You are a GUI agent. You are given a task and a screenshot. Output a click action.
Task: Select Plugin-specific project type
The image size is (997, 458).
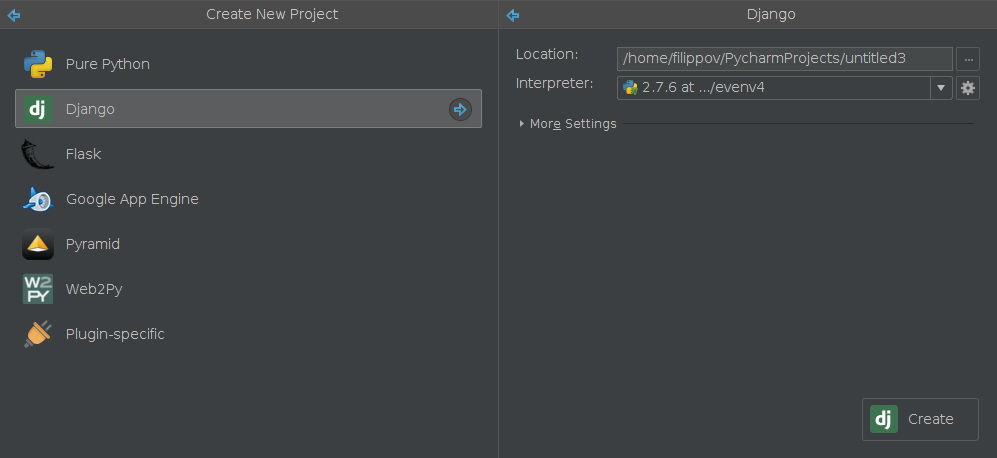pyautogui.click(x=248, y=334)
